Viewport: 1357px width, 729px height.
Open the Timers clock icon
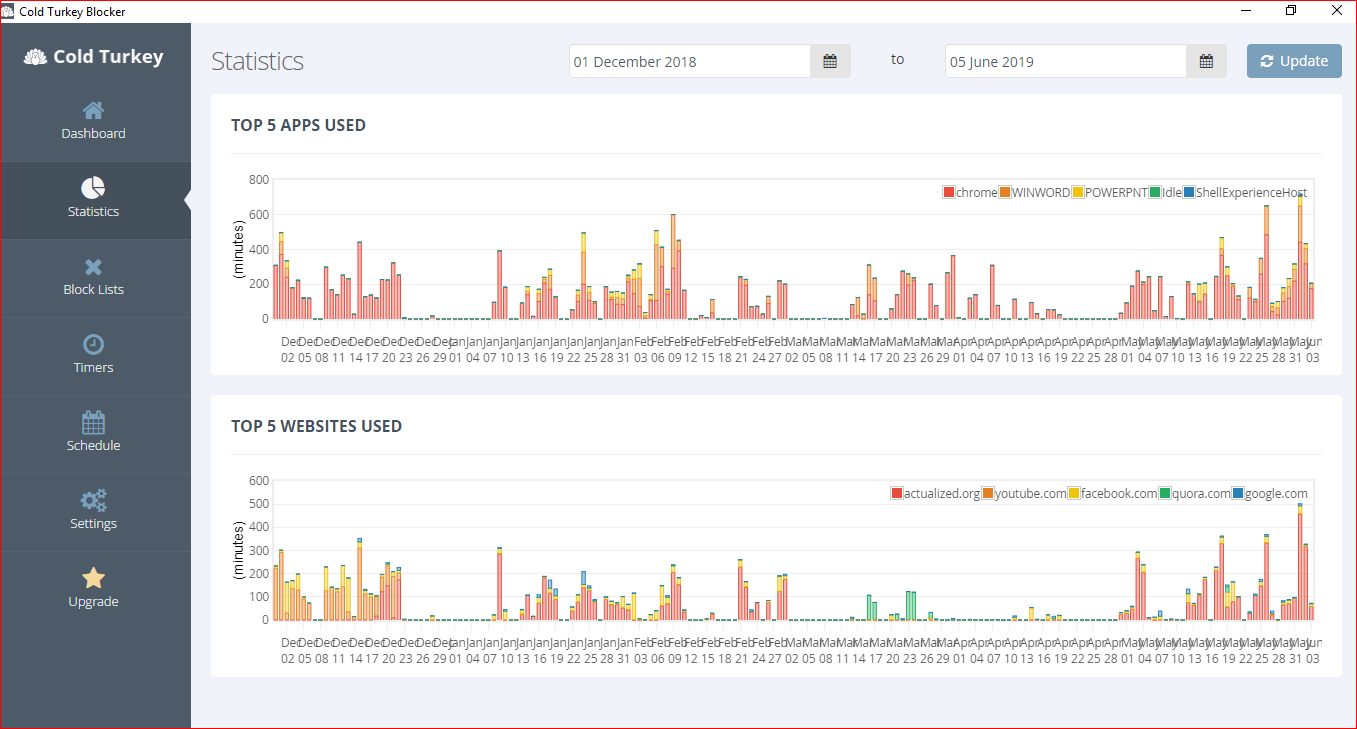pos(93,344)
